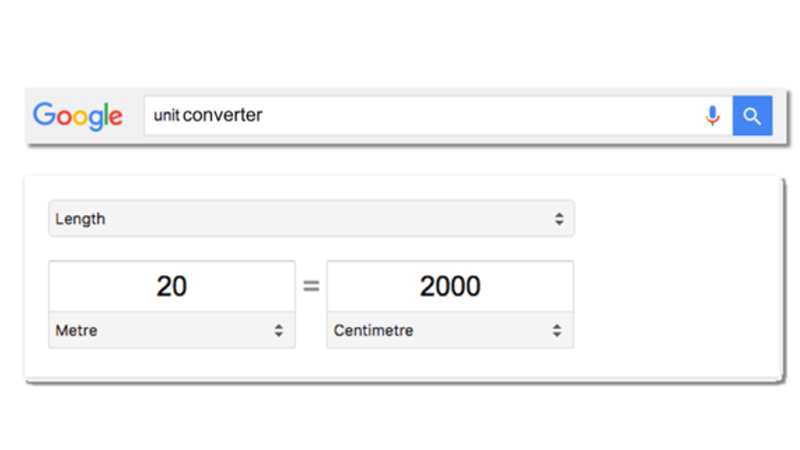Select the result field showing 2000
Screen dimensions: 800x450
[449, 286]
